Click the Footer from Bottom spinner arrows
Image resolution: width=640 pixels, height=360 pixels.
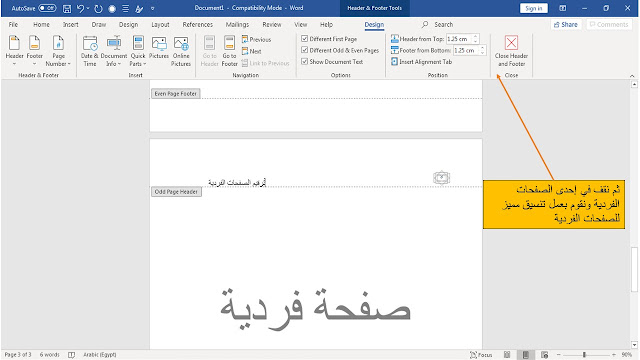482,50
